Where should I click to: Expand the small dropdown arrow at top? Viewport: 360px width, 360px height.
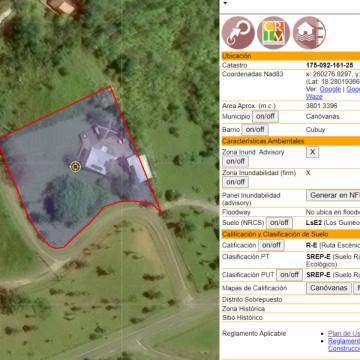click(x=225, y=3)
